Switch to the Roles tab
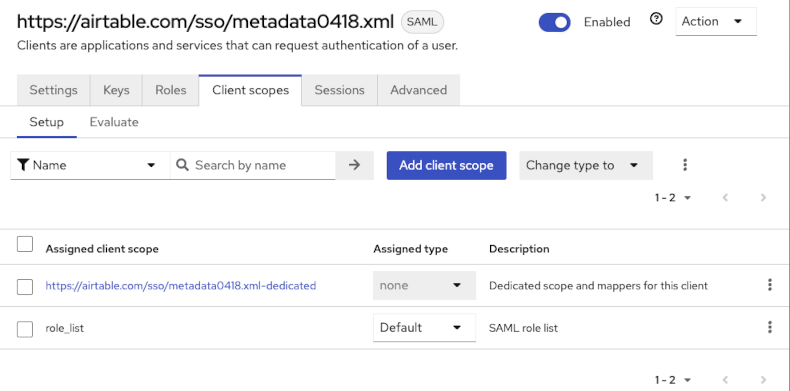Viewport: 790px width, 391px height. (171, 90)
